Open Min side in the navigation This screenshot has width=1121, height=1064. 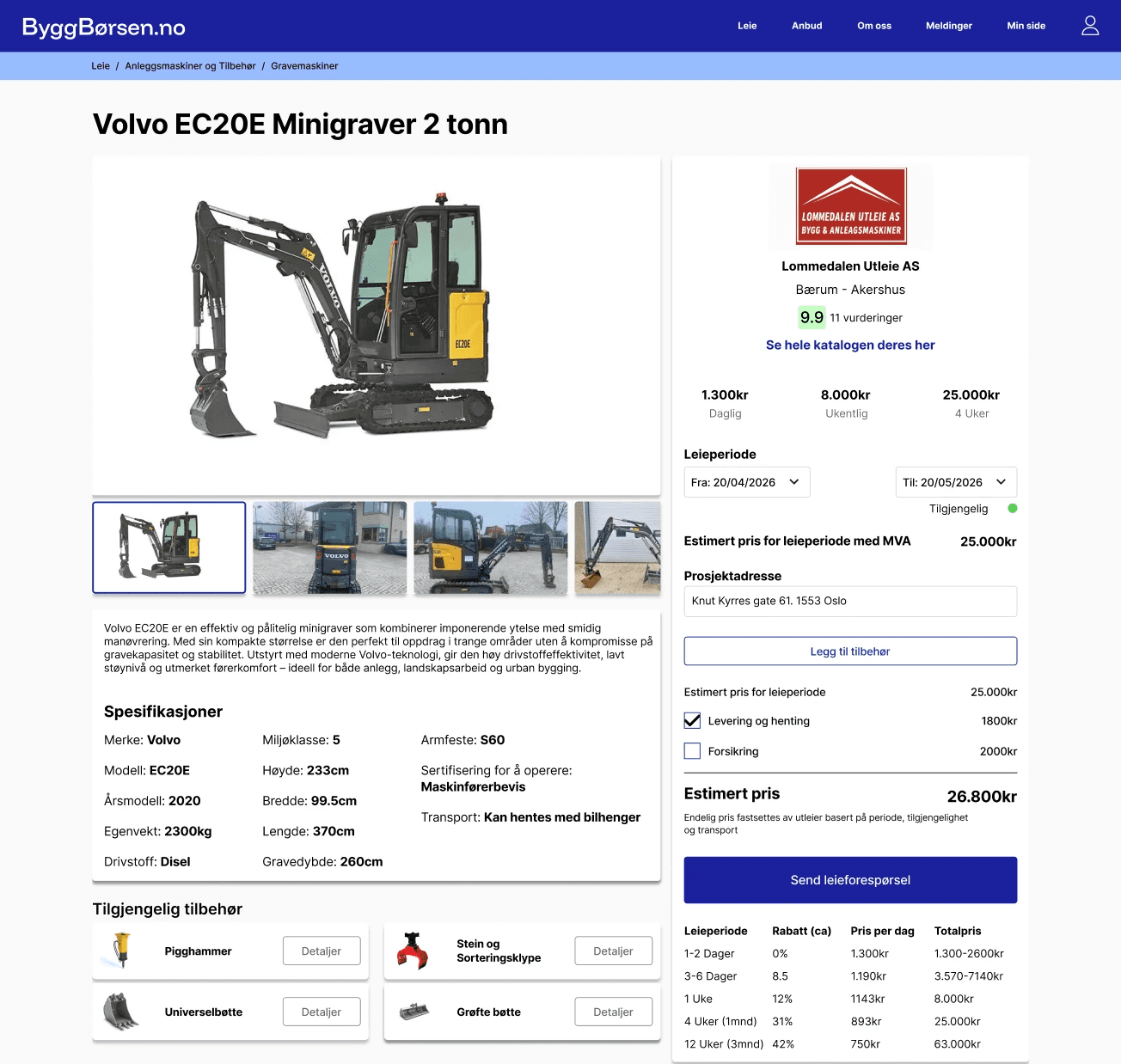[1026, 26]
